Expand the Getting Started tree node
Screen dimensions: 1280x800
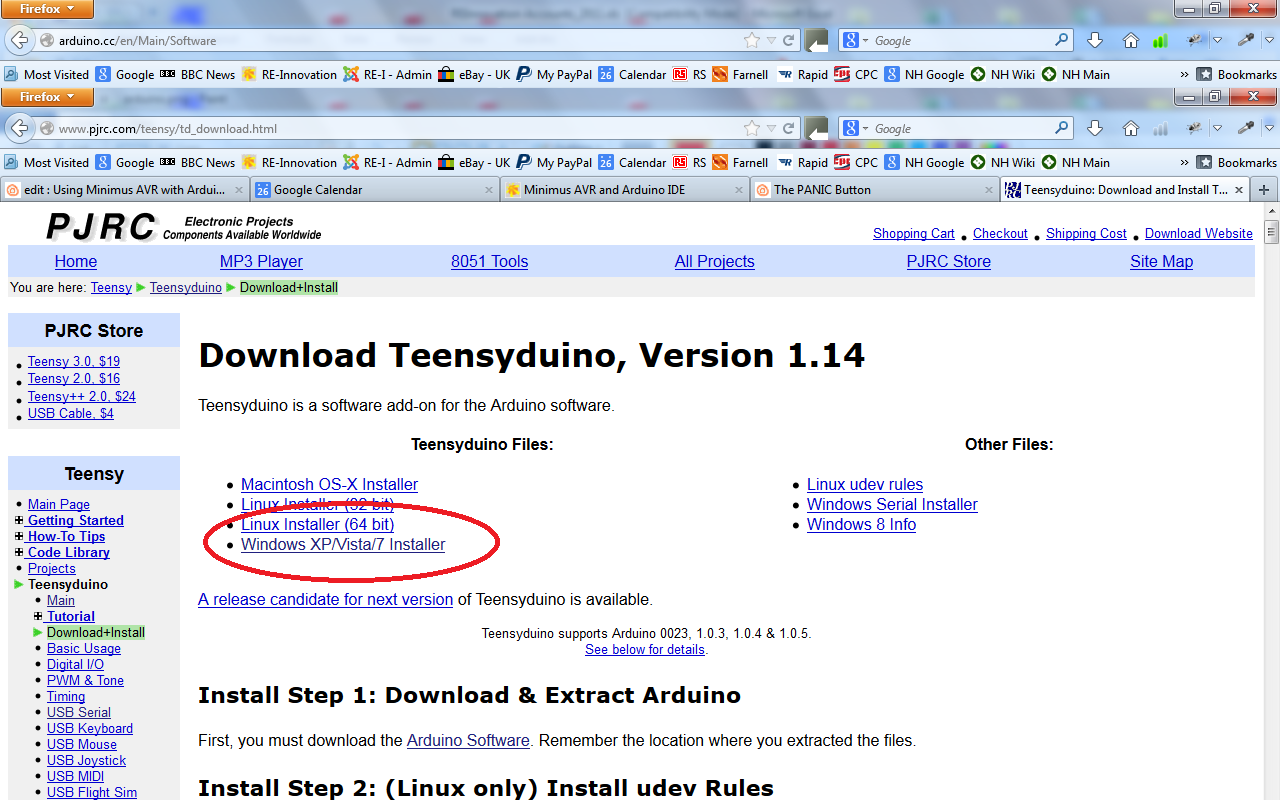point(19,521)
